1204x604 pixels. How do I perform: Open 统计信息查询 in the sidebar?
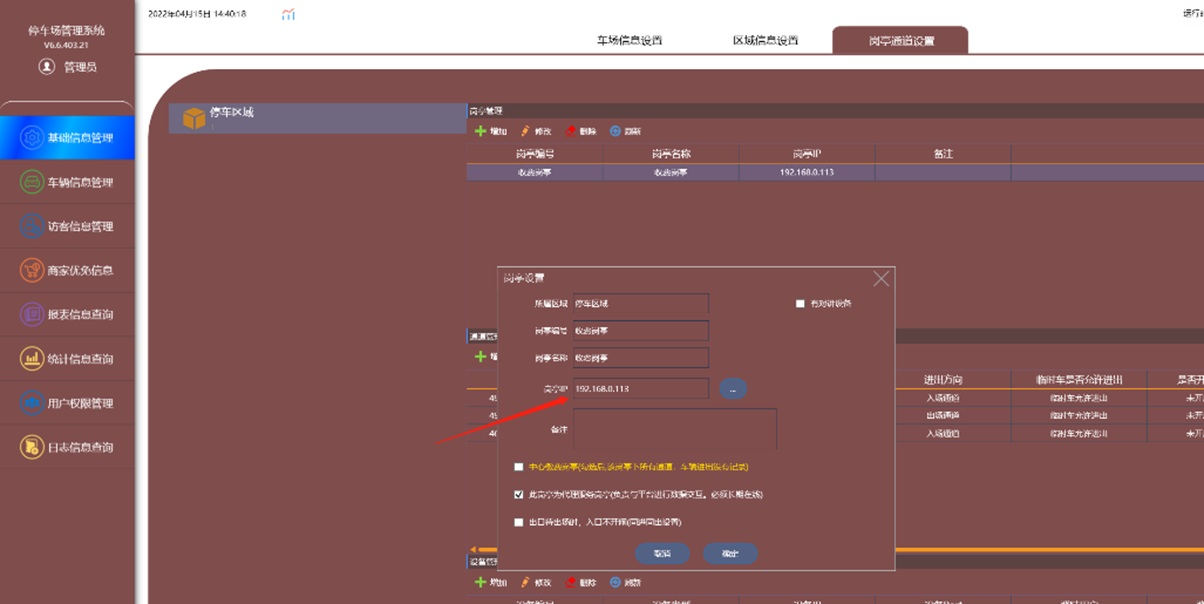tap(67, 358)
